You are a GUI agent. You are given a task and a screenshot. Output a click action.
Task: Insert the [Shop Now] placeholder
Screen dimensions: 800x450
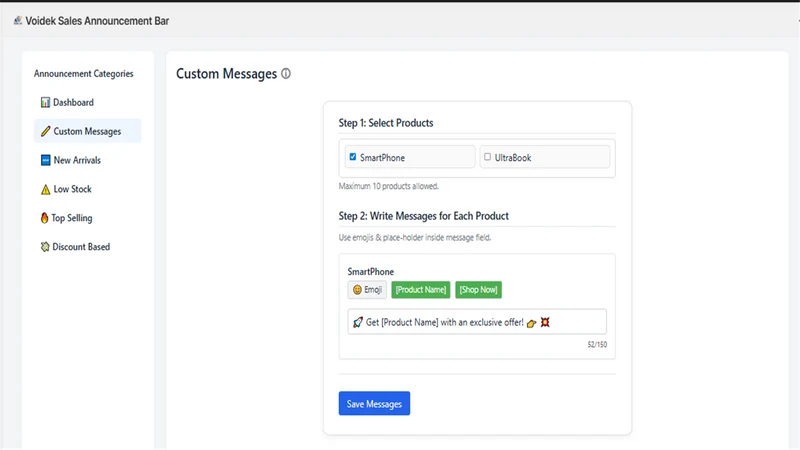point(479,290)
